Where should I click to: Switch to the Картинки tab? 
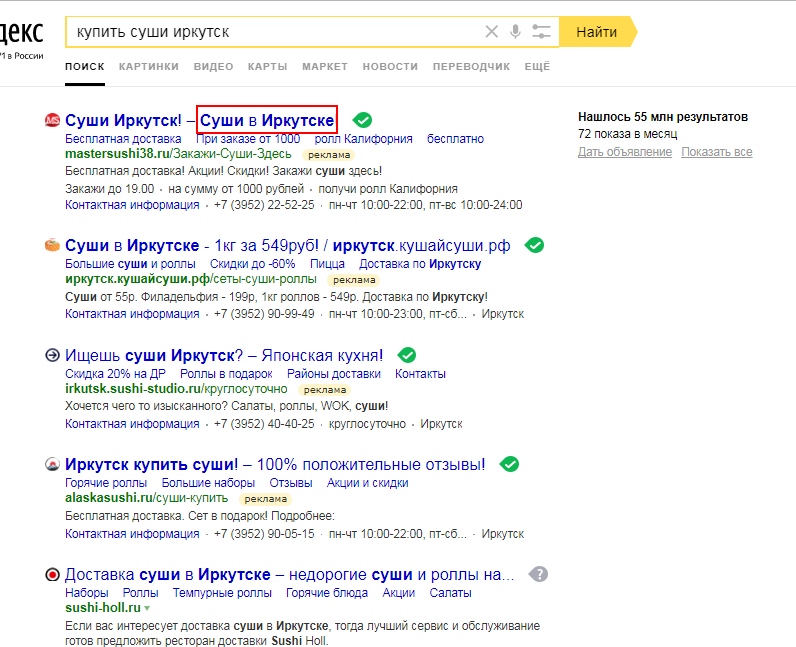[149, 67]
